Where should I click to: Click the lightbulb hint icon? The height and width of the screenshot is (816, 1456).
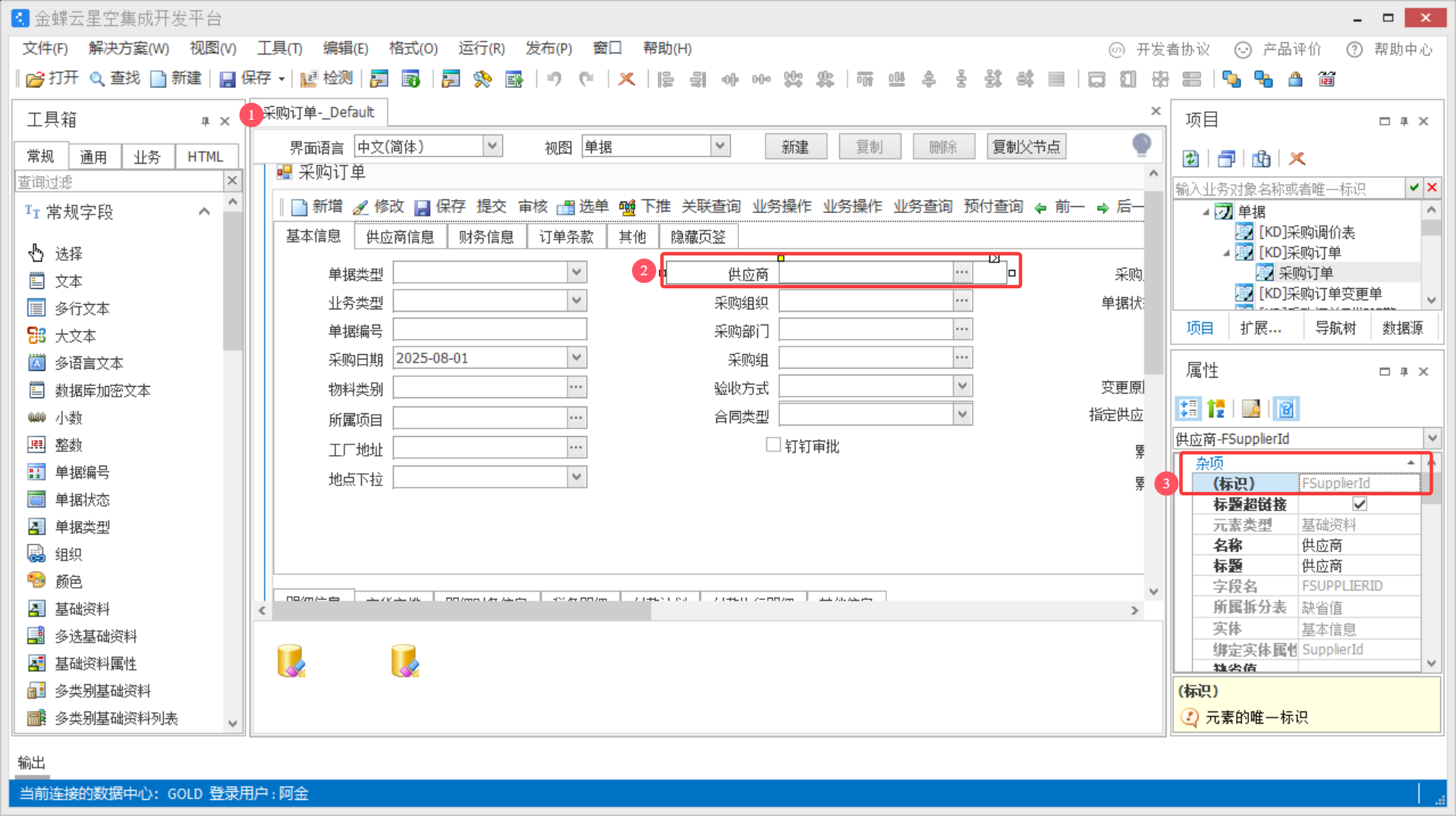(x=1140, y=144)
